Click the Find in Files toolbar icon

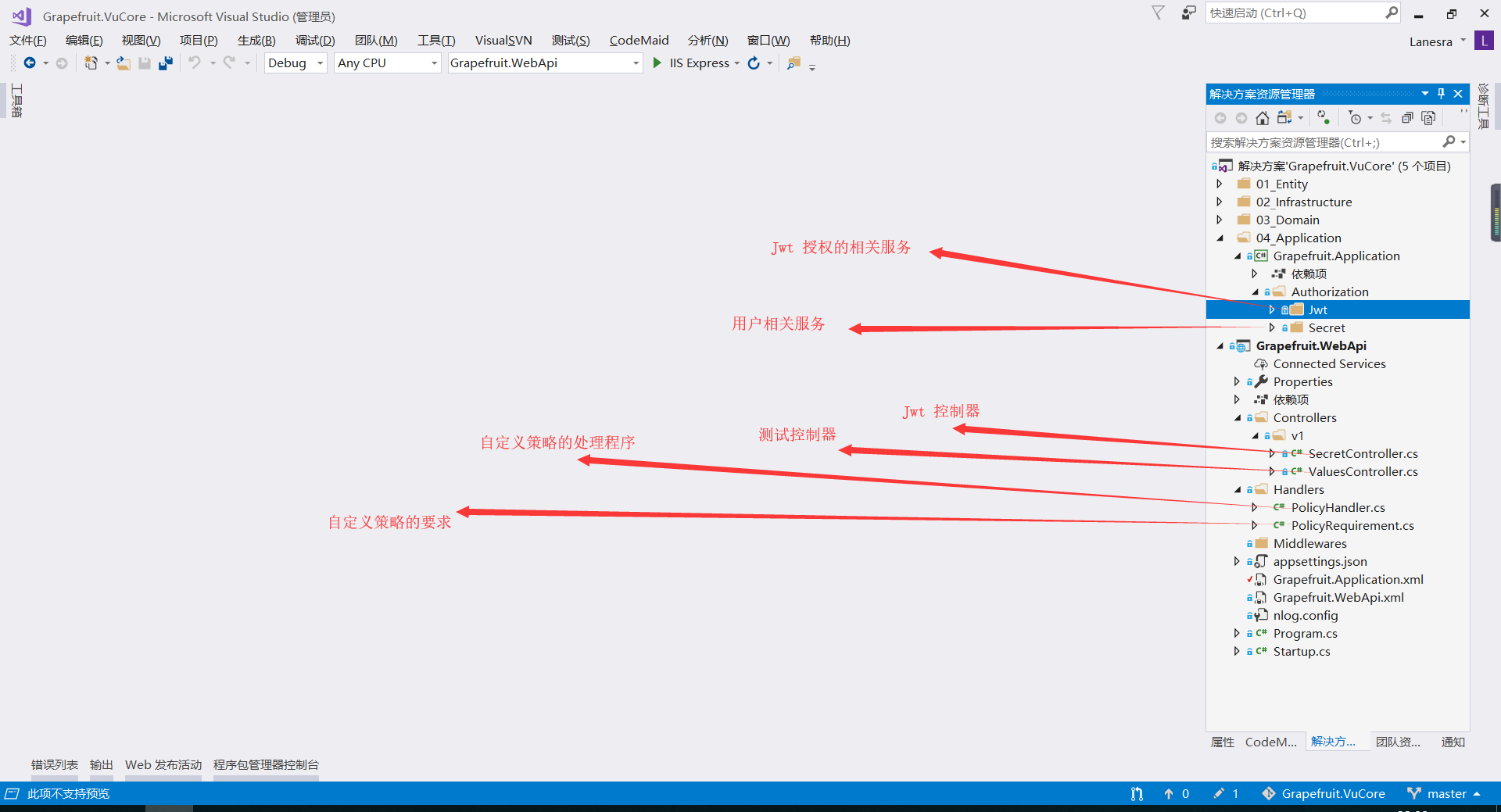coord(793,63)
